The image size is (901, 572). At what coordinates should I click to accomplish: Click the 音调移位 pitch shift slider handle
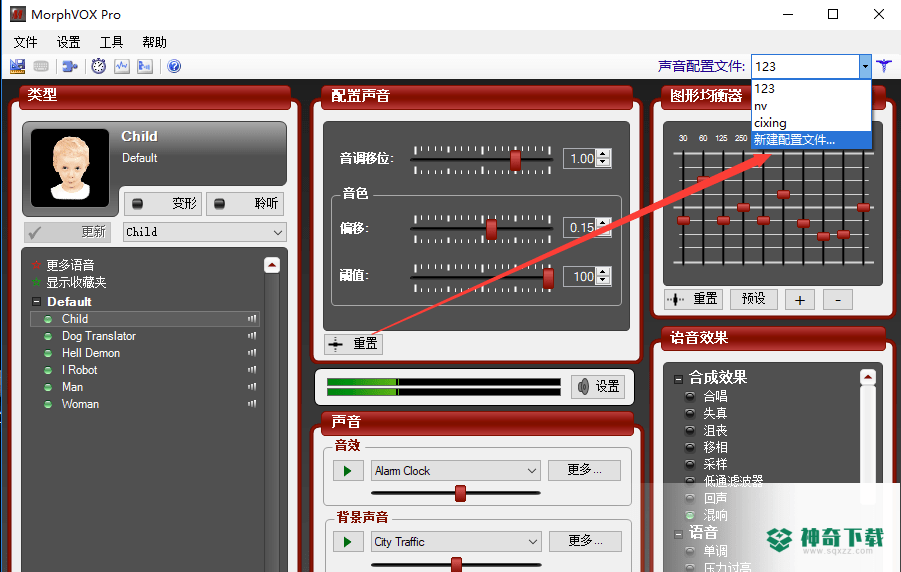(x=515, y=160)
